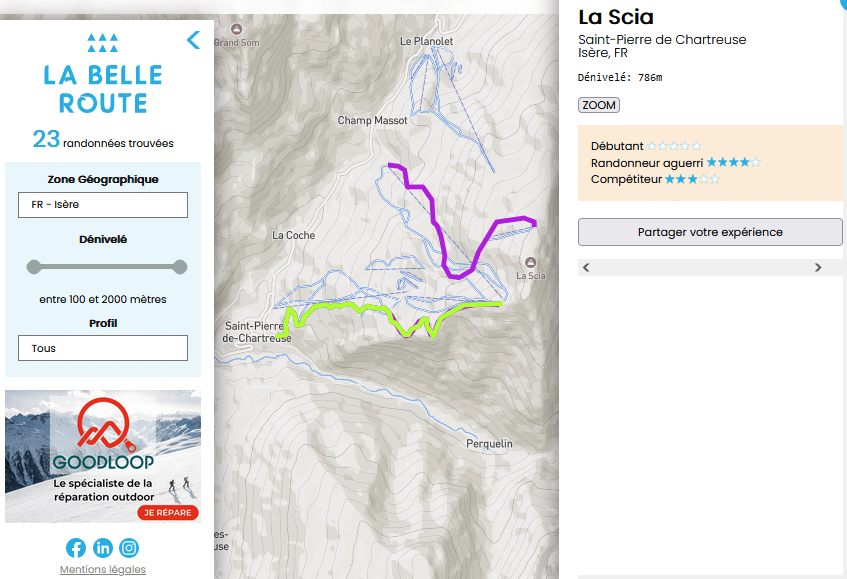The image size is (847, 579).
Task: Click the La Scia summit marker on map
Action: coord(530,262)
